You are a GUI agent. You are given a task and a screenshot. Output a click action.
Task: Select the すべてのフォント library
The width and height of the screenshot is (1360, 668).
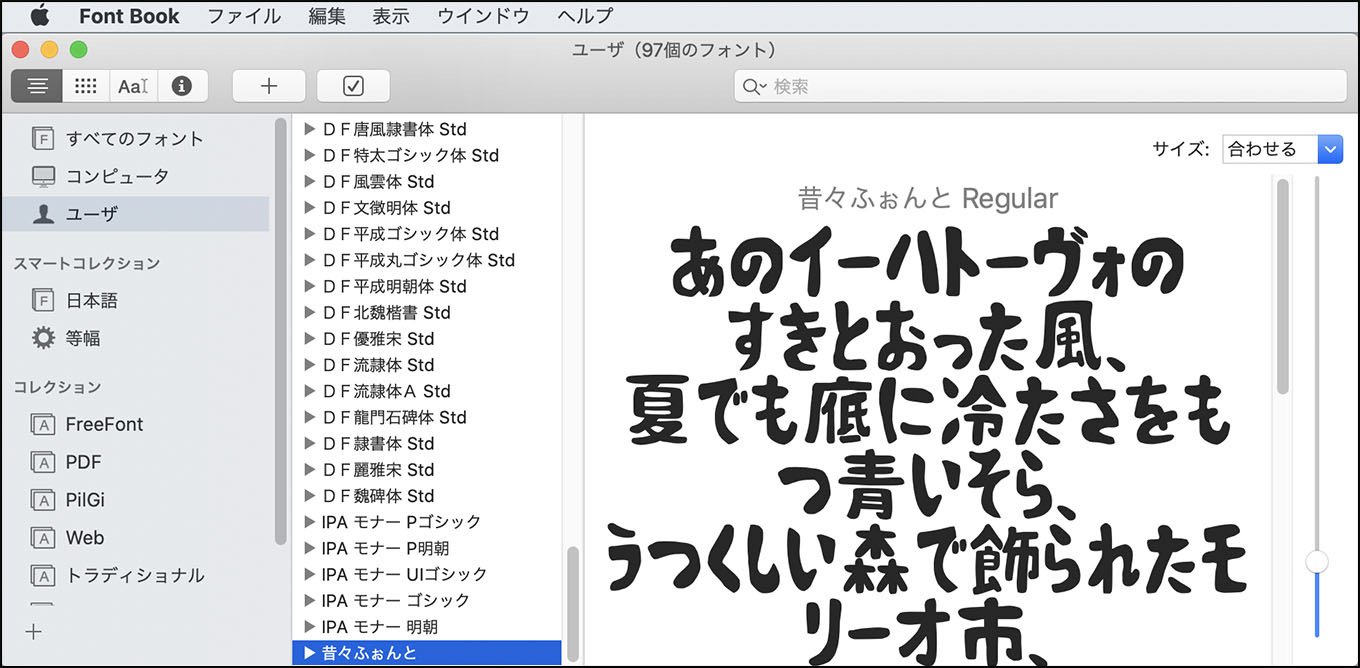click(134, 138)
